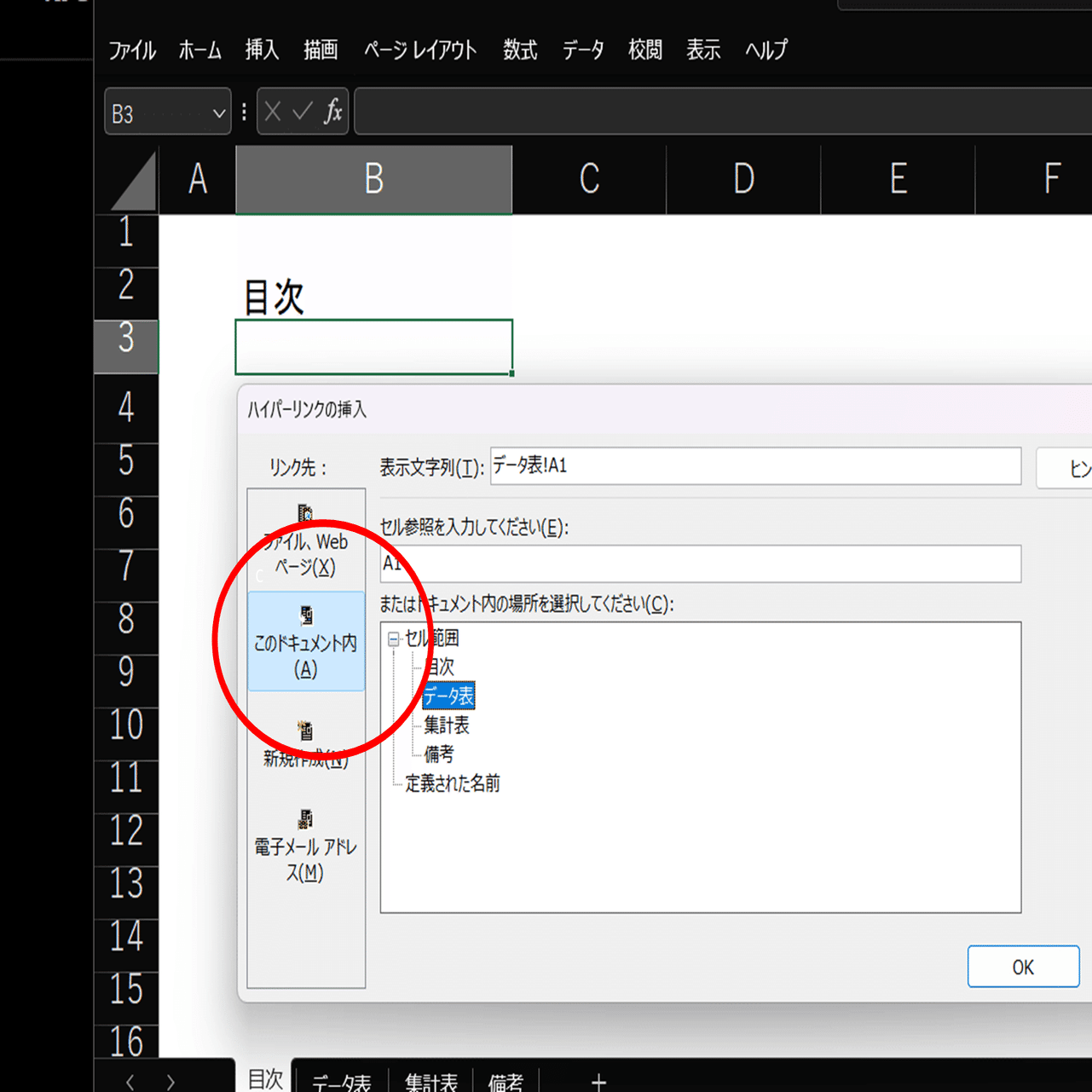This screenshot has width=1092, height=1092.
Task: Click the previous-sheet navigation arrow icon
Action: [x=130, y=1079]
